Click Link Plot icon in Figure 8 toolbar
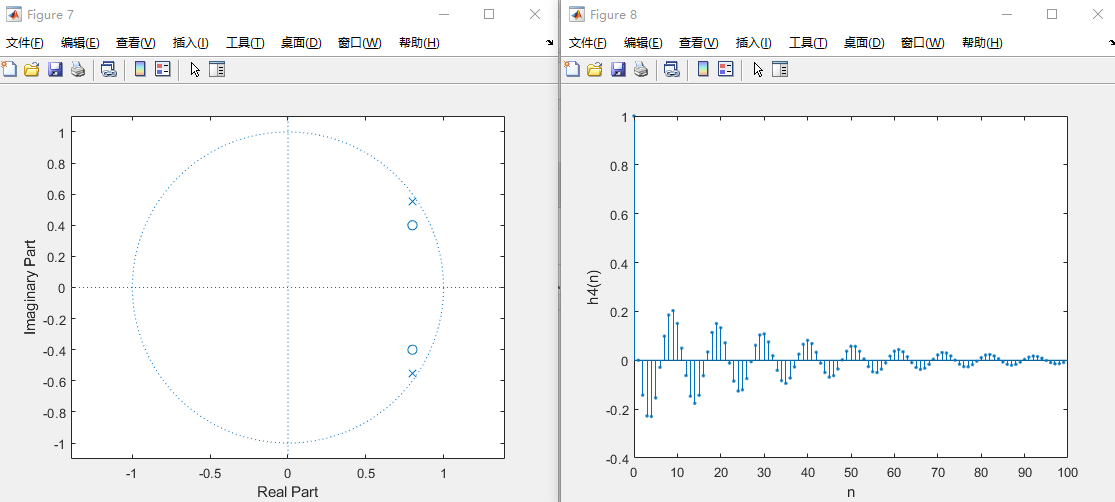Screen dimensions: 1115x502 point(671,69)
